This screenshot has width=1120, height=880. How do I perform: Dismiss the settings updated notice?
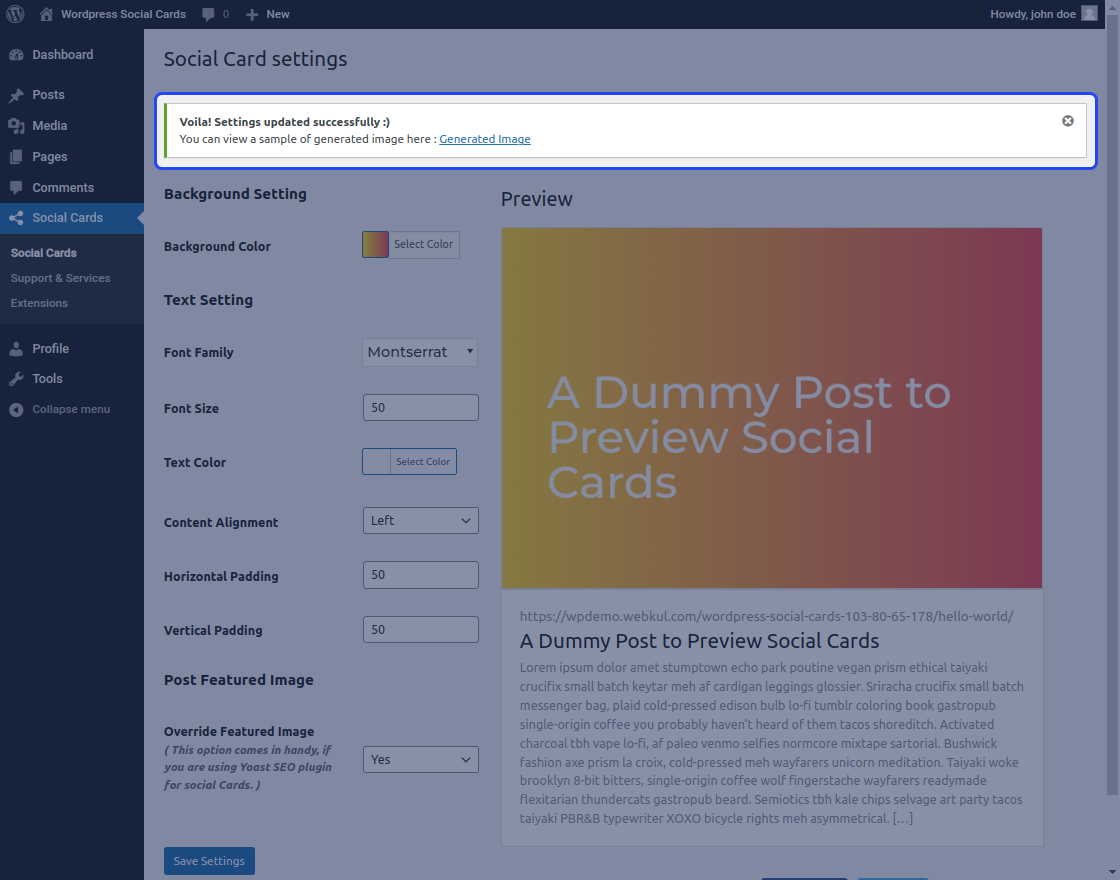tap(1068, 121)
